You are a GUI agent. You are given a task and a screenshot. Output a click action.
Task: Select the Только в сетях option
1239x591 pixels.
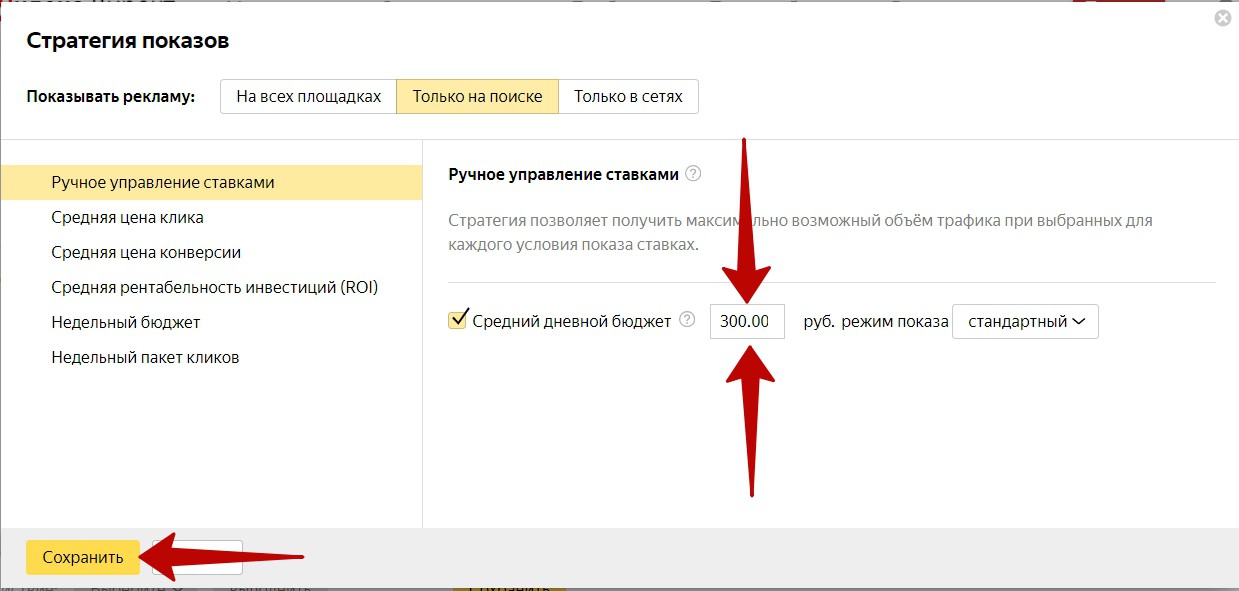click(x=628, y=97)
